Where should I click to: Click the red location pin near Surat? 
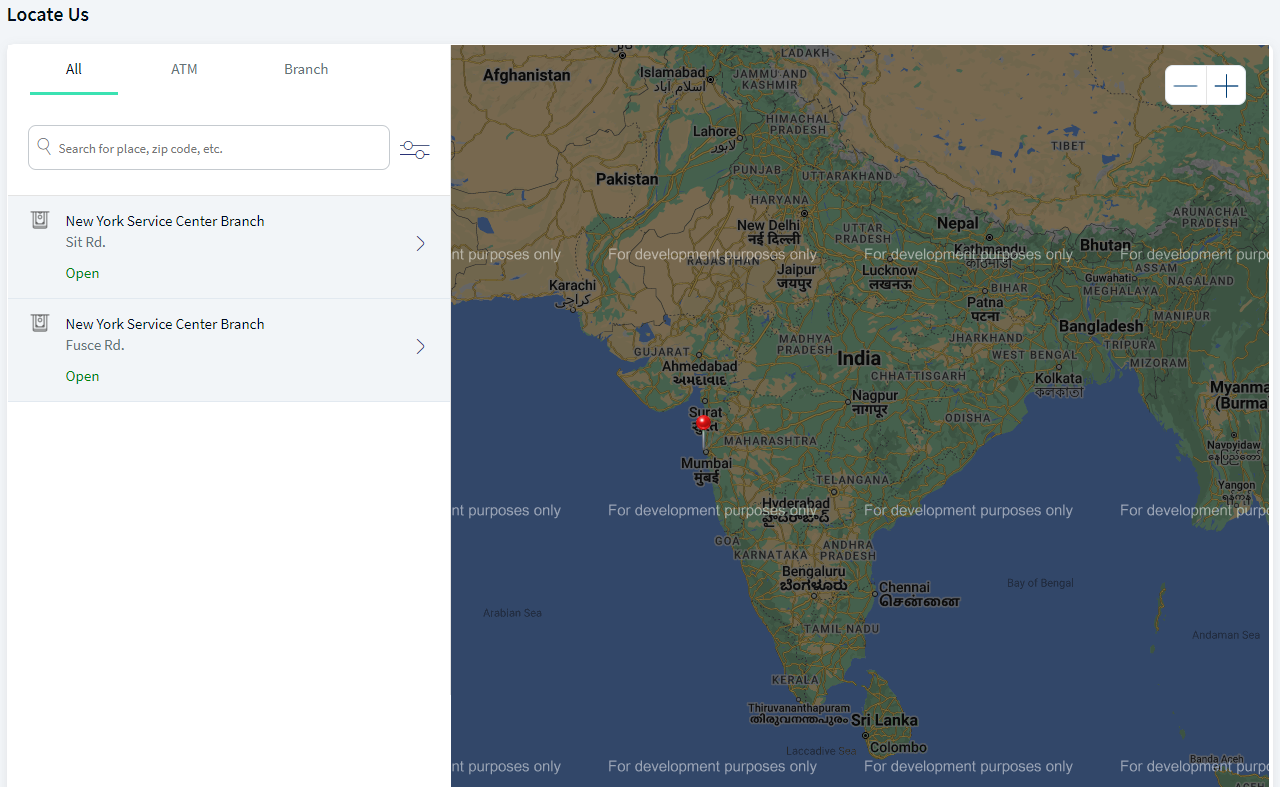(x=703, y=430)
